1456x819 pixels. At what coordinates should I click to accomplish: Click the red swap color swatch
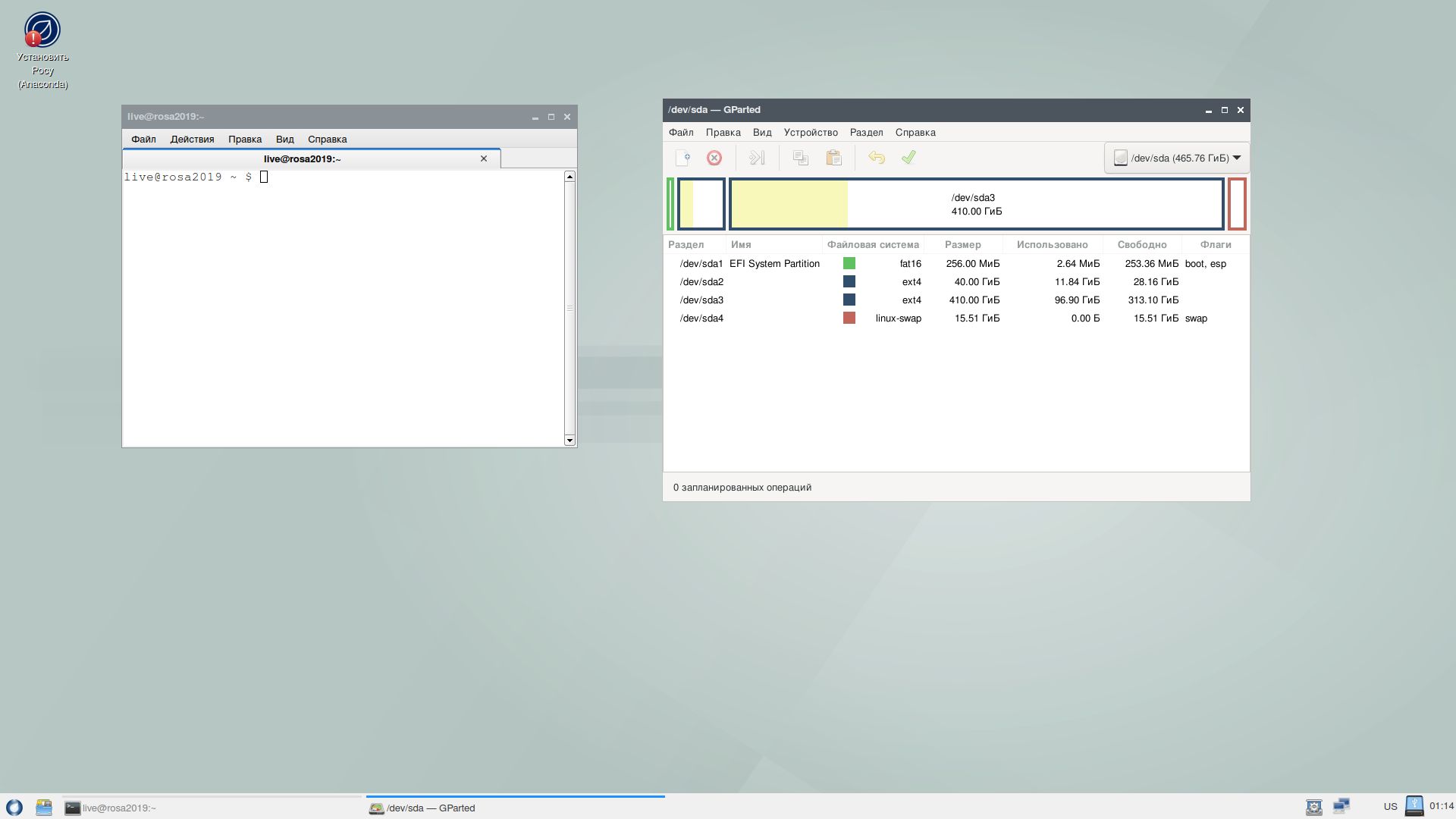pos(849,318)
